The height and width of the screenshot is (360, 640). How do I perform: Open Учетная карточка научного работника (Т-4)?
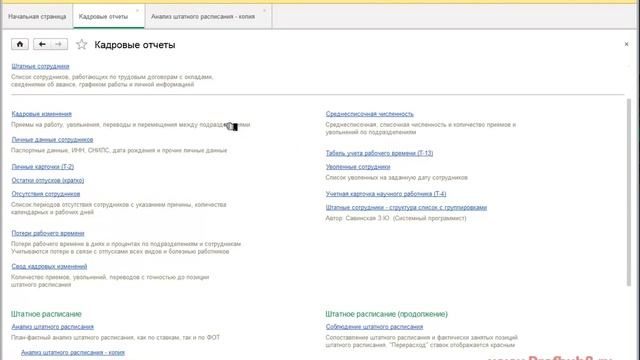386,194
